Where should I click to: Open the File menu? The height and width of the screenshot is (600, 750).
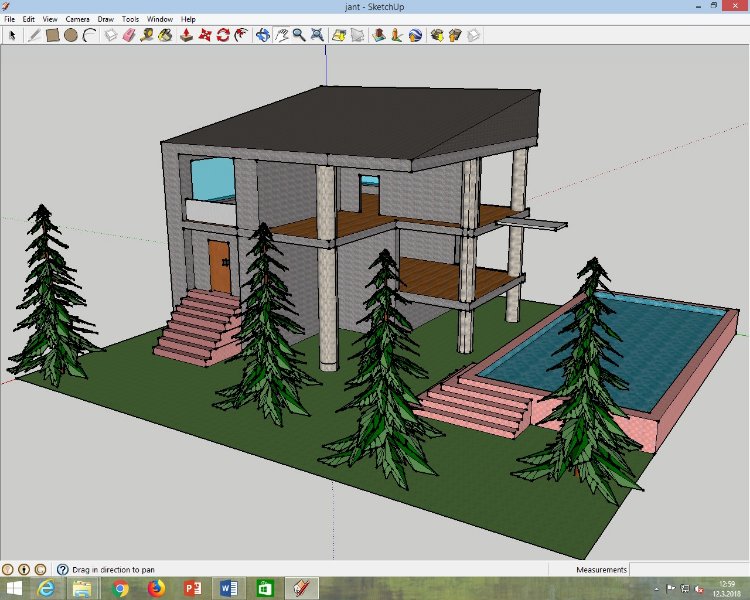click(x=10, y=19)
